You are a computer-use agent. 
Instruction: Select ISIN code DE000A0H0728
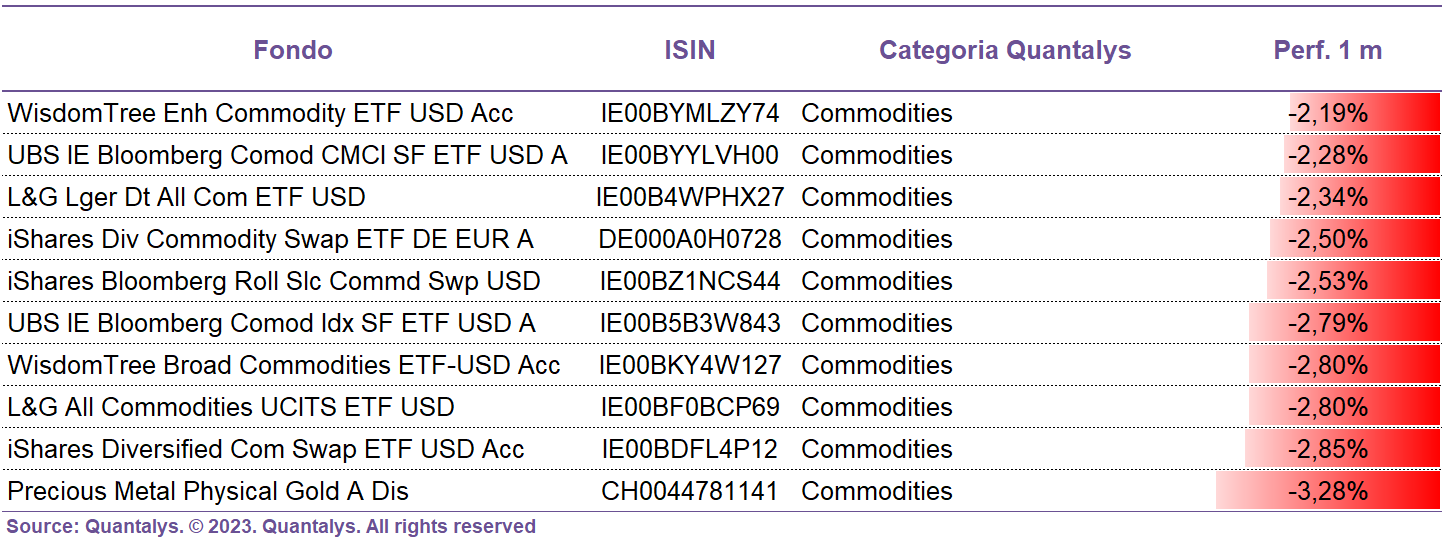click(x=690, y=239)
